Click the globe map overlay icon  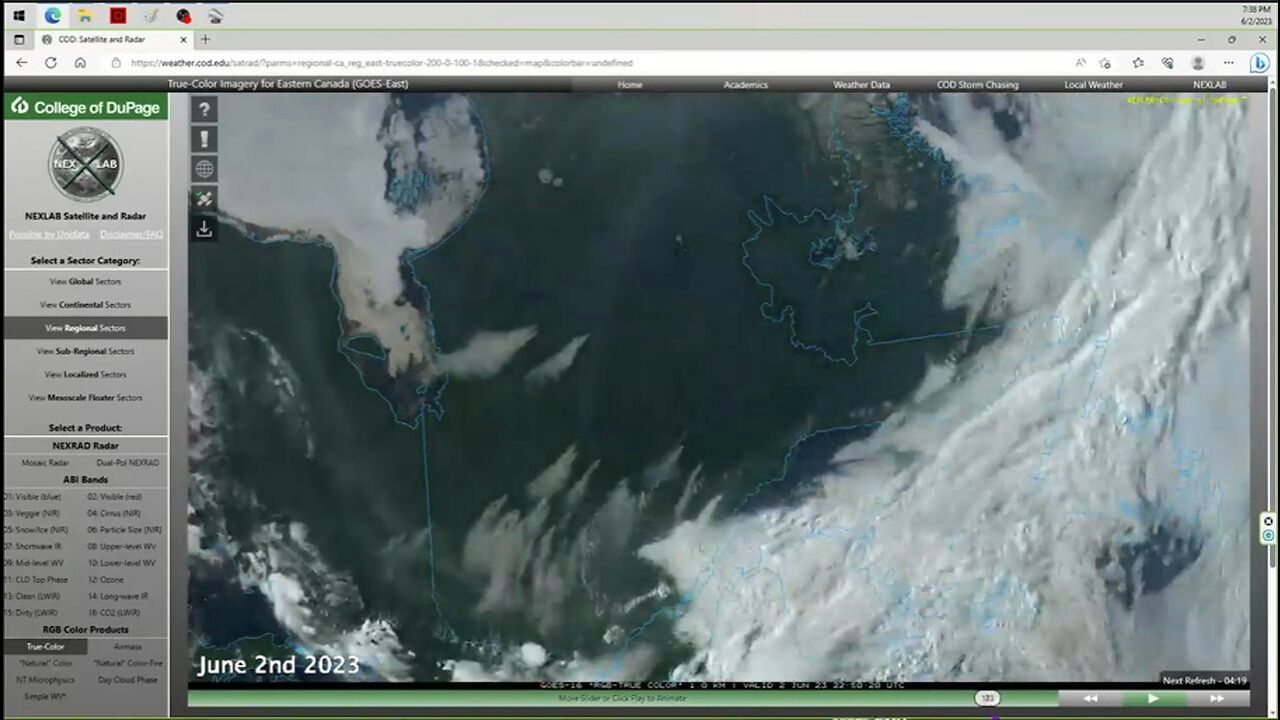[204, 169]
